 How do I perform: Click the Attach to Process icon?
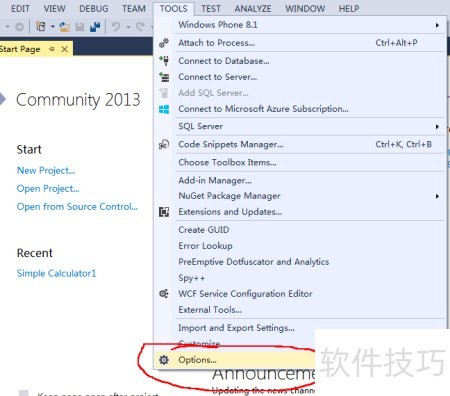pyautogui.click(x=164, y=43)
